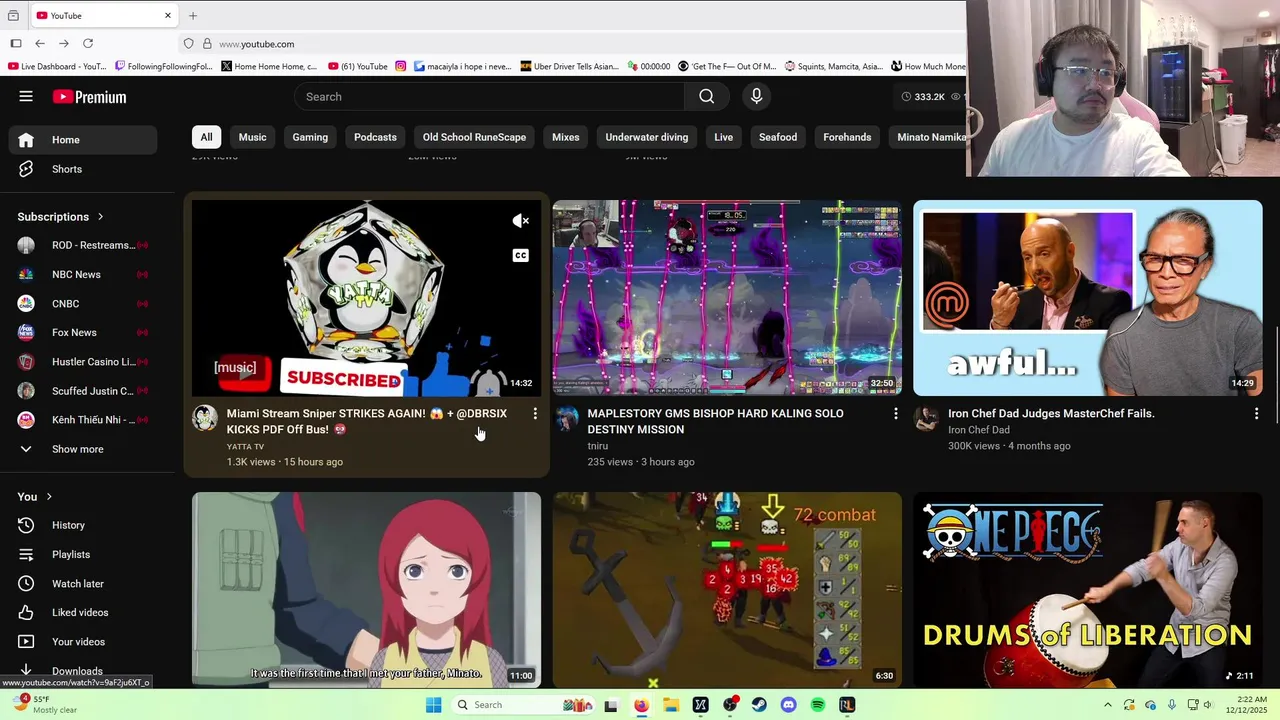The image size is (1280, 720).
Task: Select the Underwater diving chip
Action: click(x=647, y=137)
